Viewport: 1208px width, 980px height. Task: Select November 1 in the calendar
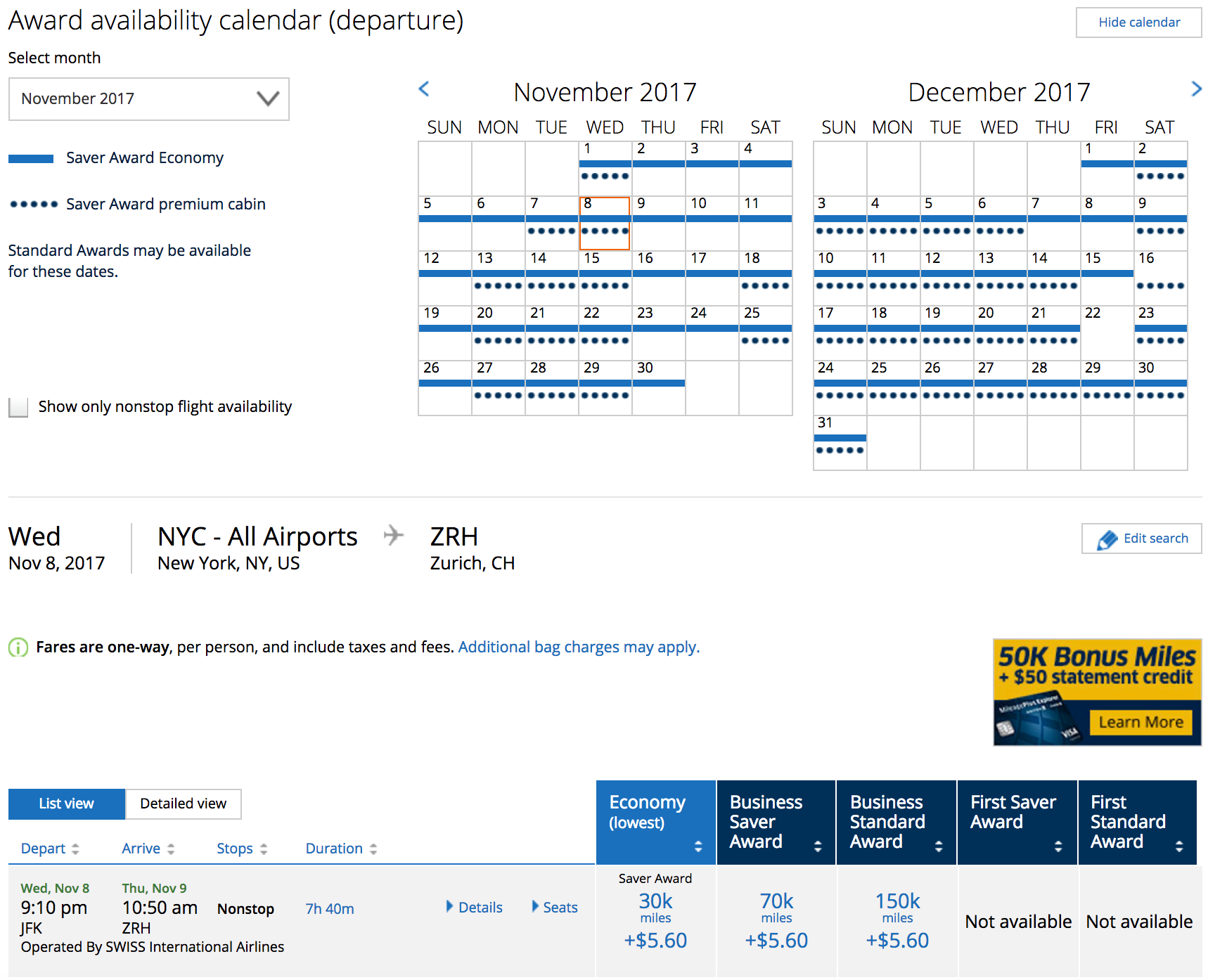[605, 169]
